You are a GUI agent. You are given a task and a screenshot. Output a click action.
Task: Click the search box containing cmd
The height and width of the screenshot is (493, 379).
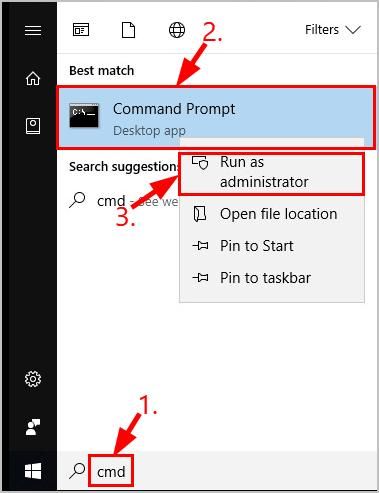click(111, 471)
